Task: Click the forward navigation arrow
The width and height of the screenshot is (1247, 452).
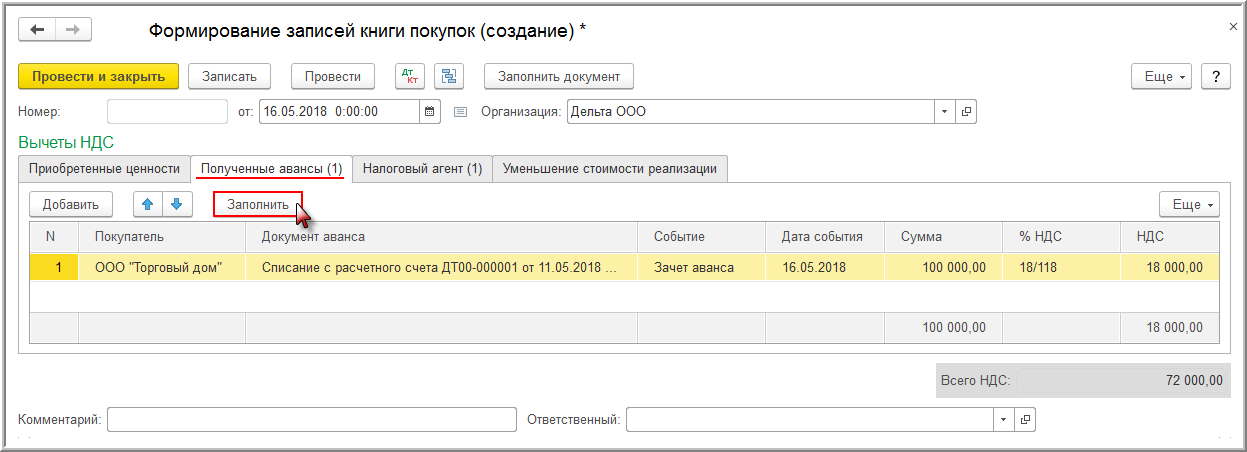Action: coord(73,30)
